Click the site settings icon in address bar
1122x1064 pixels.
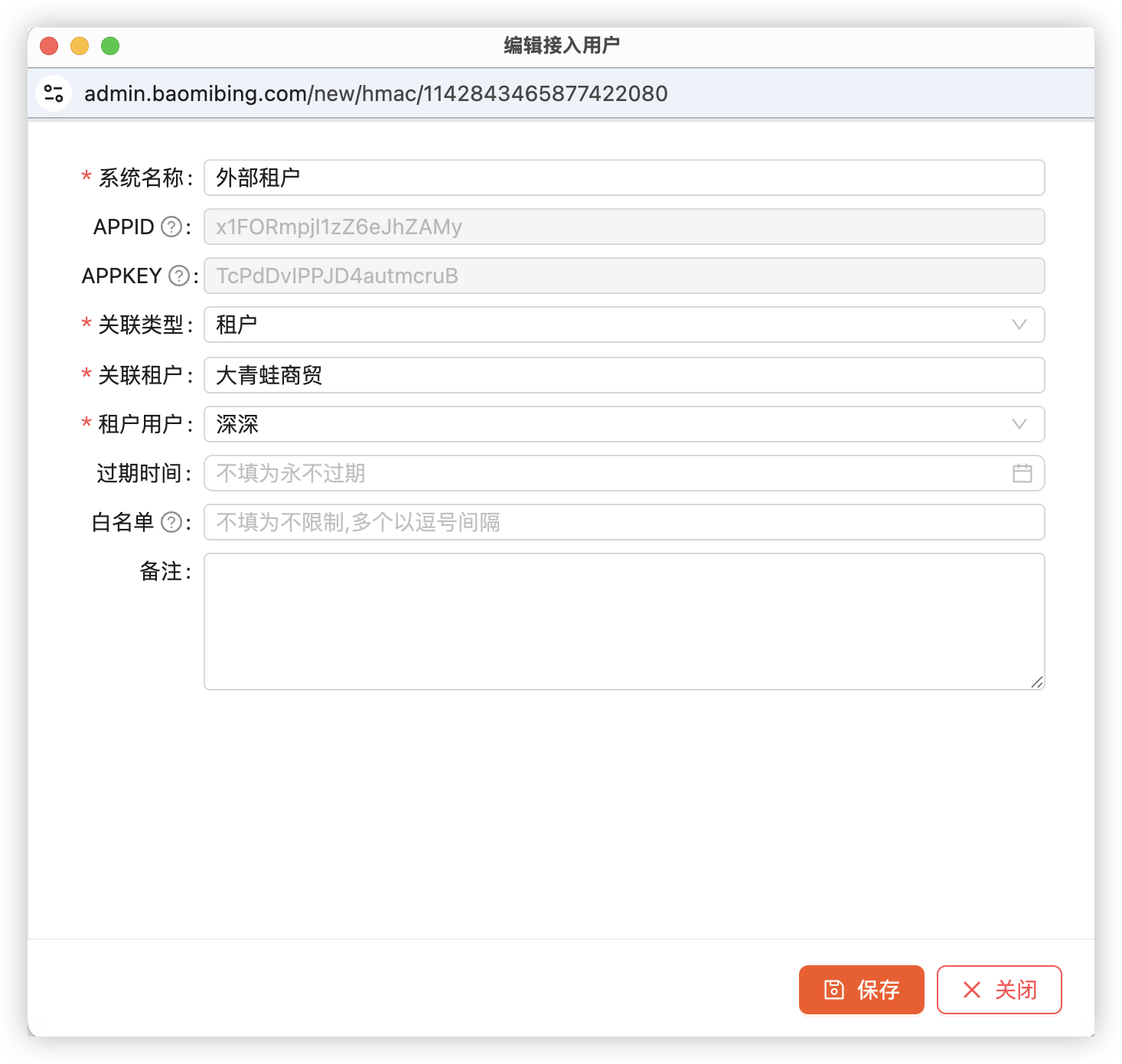coord(54,93)
